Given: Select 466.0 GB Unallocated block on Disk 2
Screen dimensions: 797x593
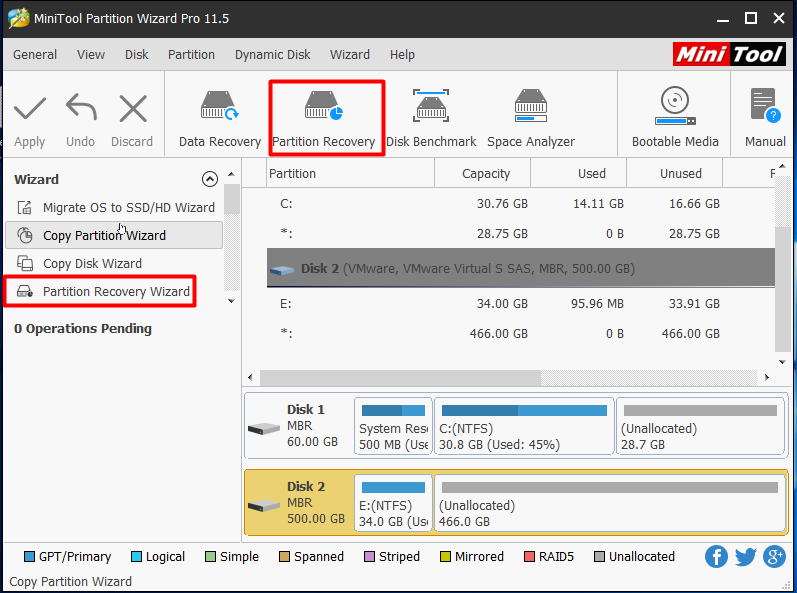Looking at the screenshot, I should 610,503.
